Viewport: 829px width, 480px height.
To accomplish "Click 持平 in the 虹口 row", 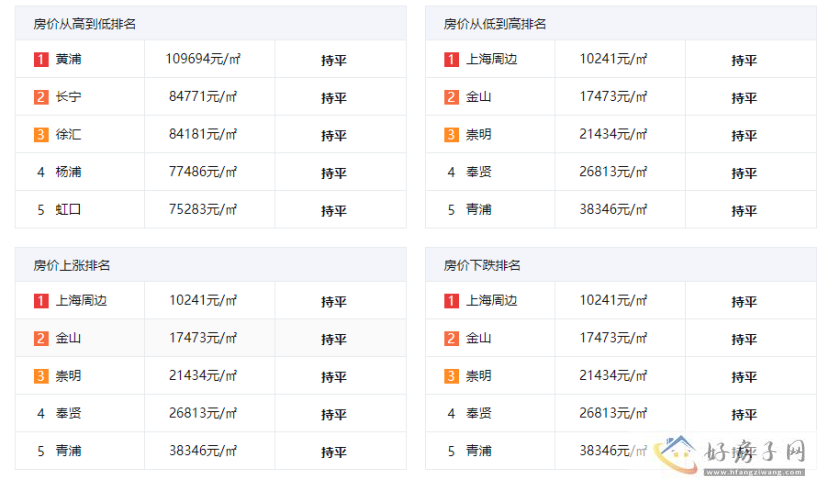I will click(x=334, y=210).
